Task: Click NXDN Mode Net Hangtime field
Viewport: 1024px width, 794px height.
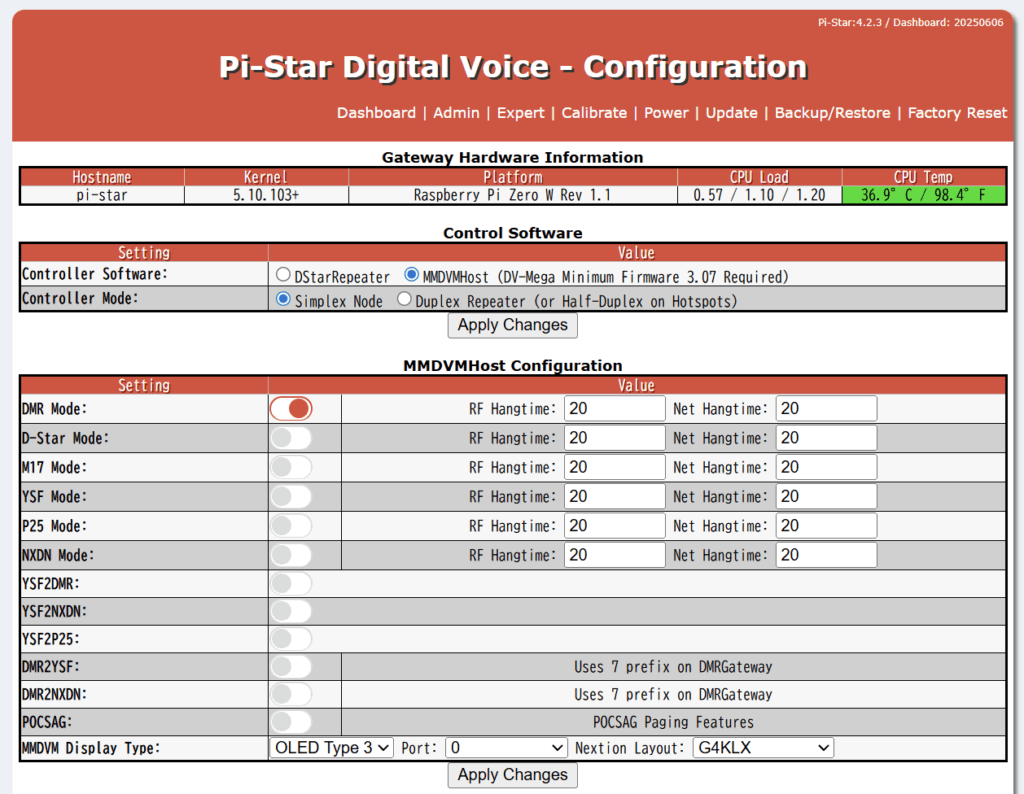Action: pos(826,556)
